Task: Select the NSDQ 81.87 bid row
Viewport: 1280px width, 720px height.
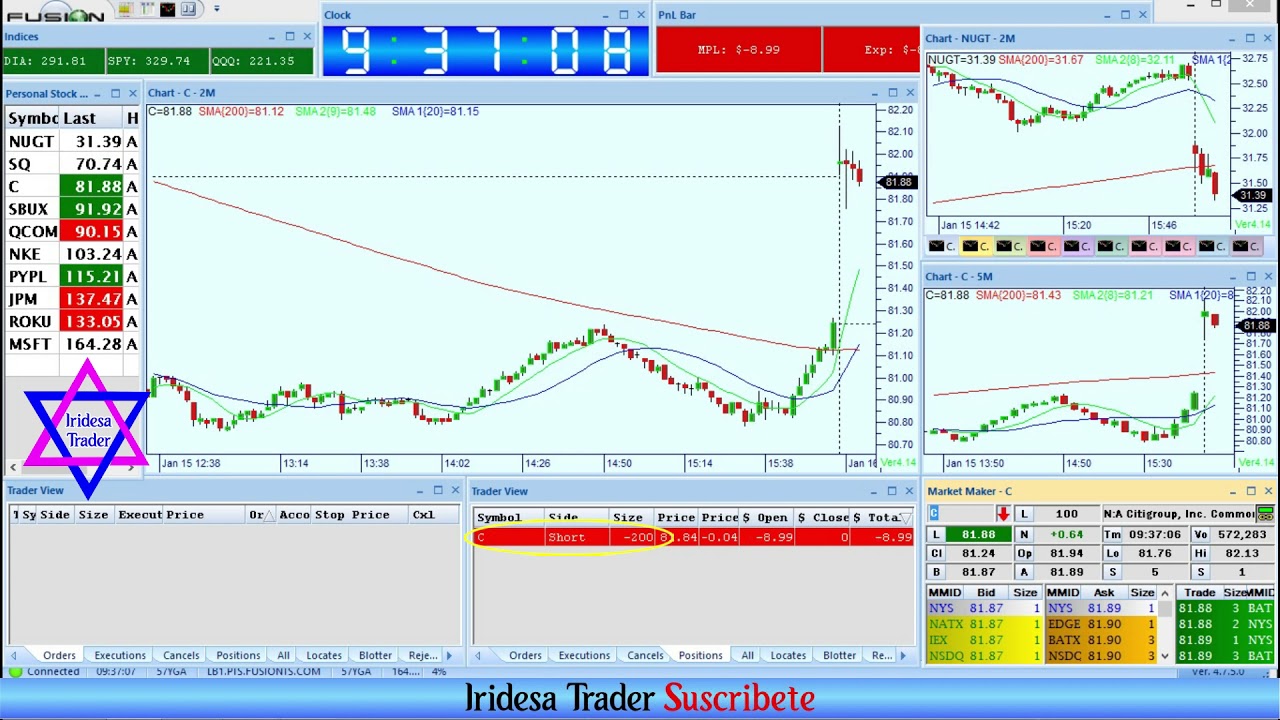Action: pyautogui.click(x=985, y=657)
